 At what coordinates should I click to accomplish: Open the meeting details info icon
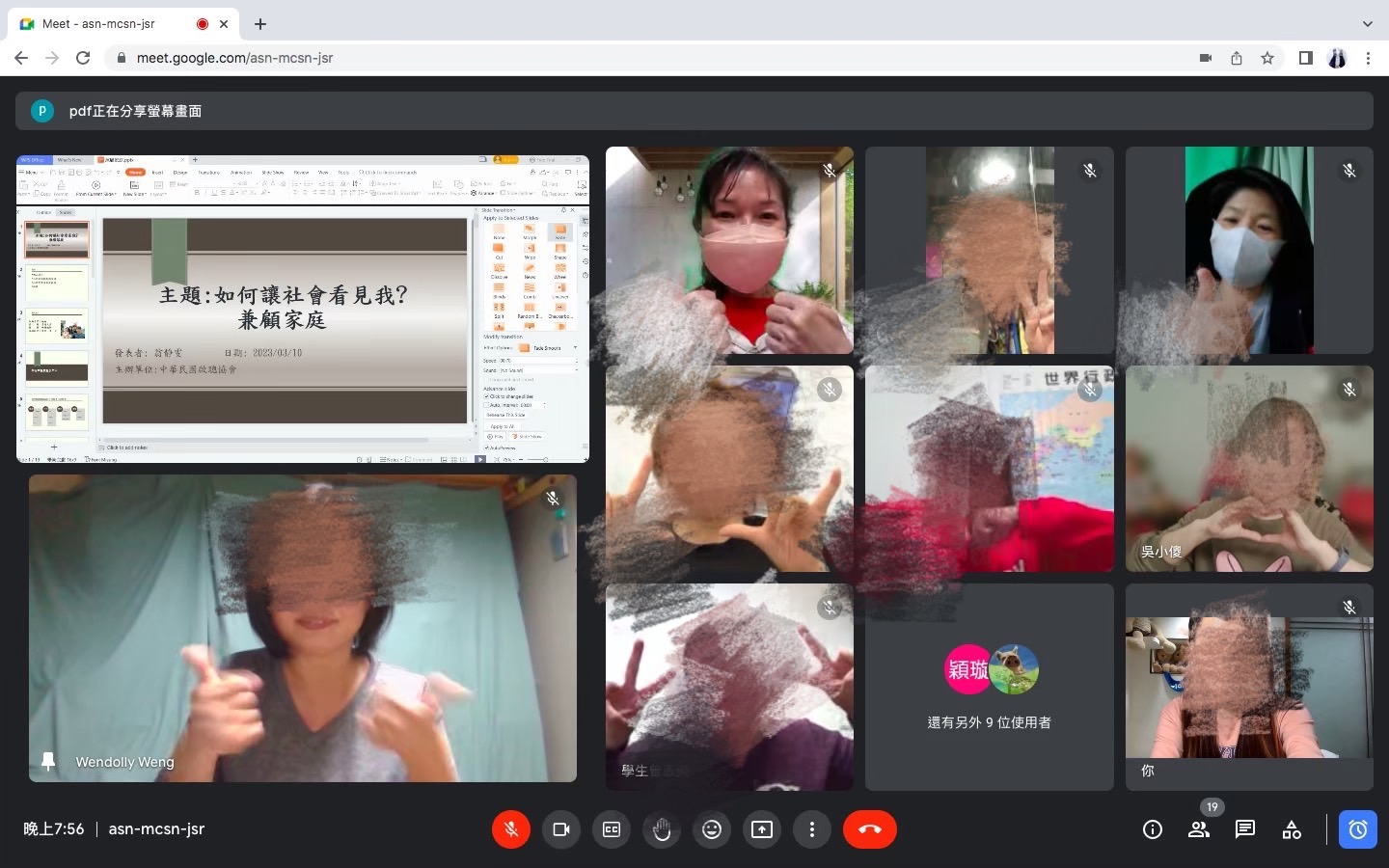[1152, 829]
